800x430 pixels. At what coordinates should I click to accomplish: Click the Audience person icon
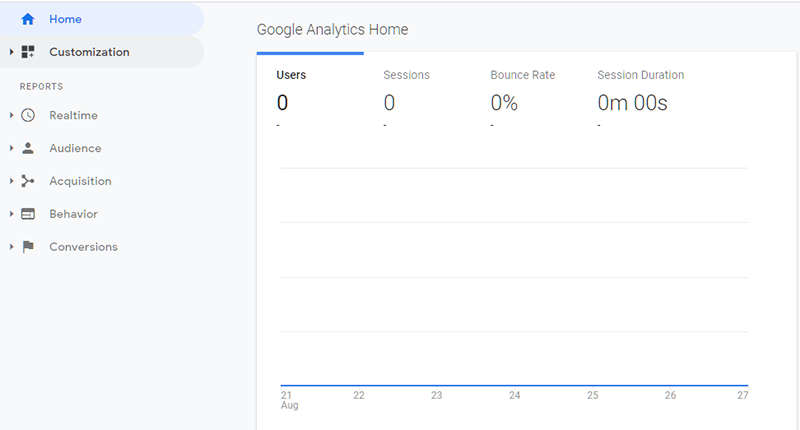pyautogui.click(x=28, y=148)
